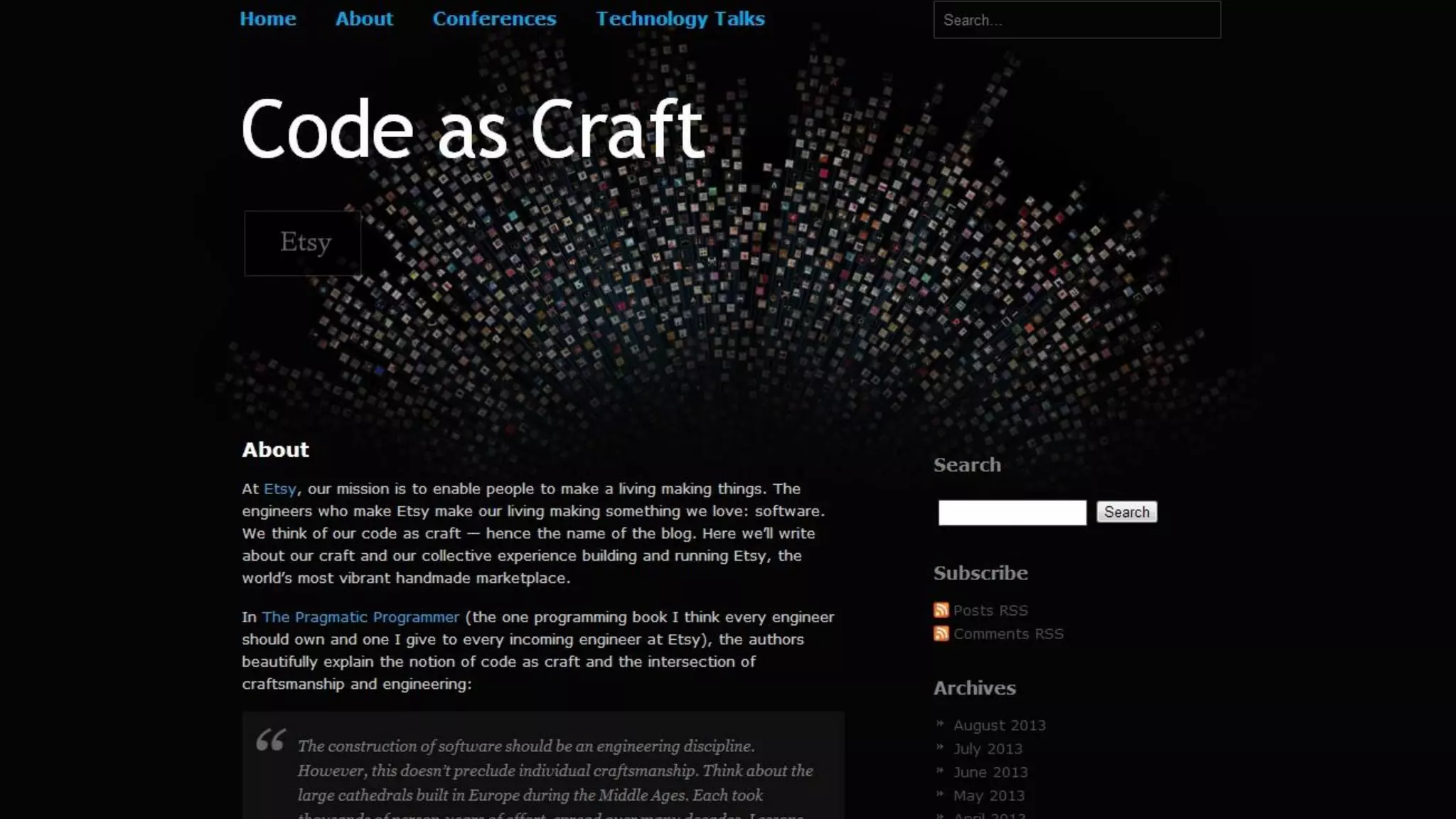Click the Etsy logo box
Viewport: 1456px width, 819px height.
[x=303, y=243]
